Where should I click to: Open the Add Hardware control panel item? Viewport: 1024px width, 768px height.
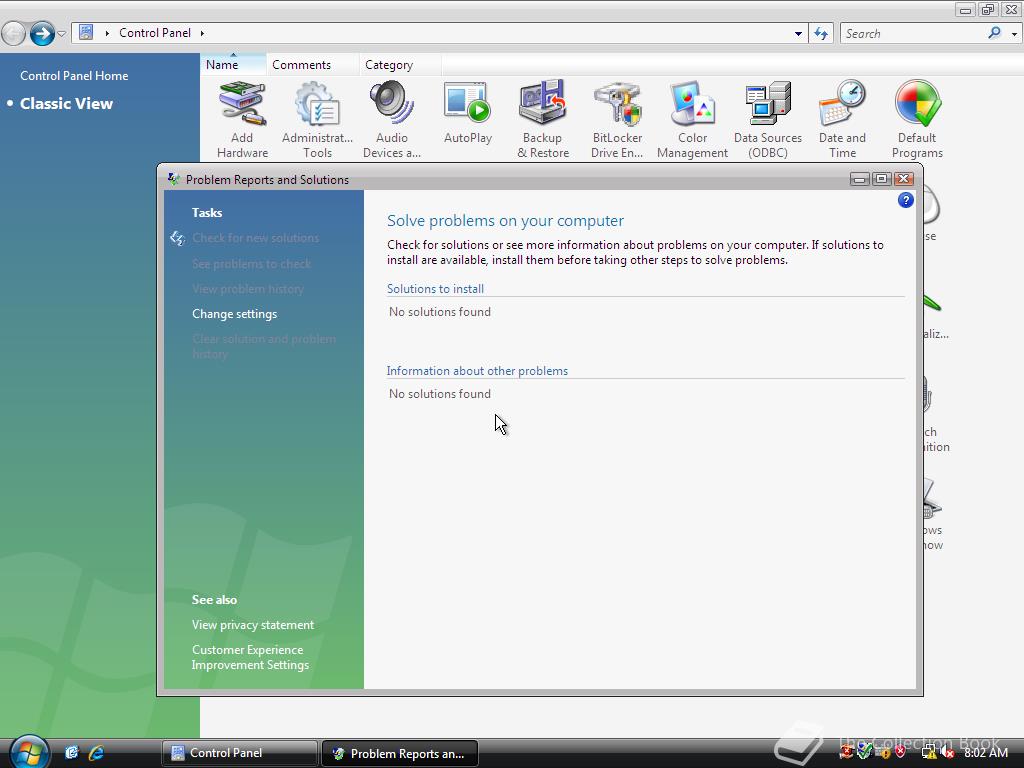click(242, 120)
